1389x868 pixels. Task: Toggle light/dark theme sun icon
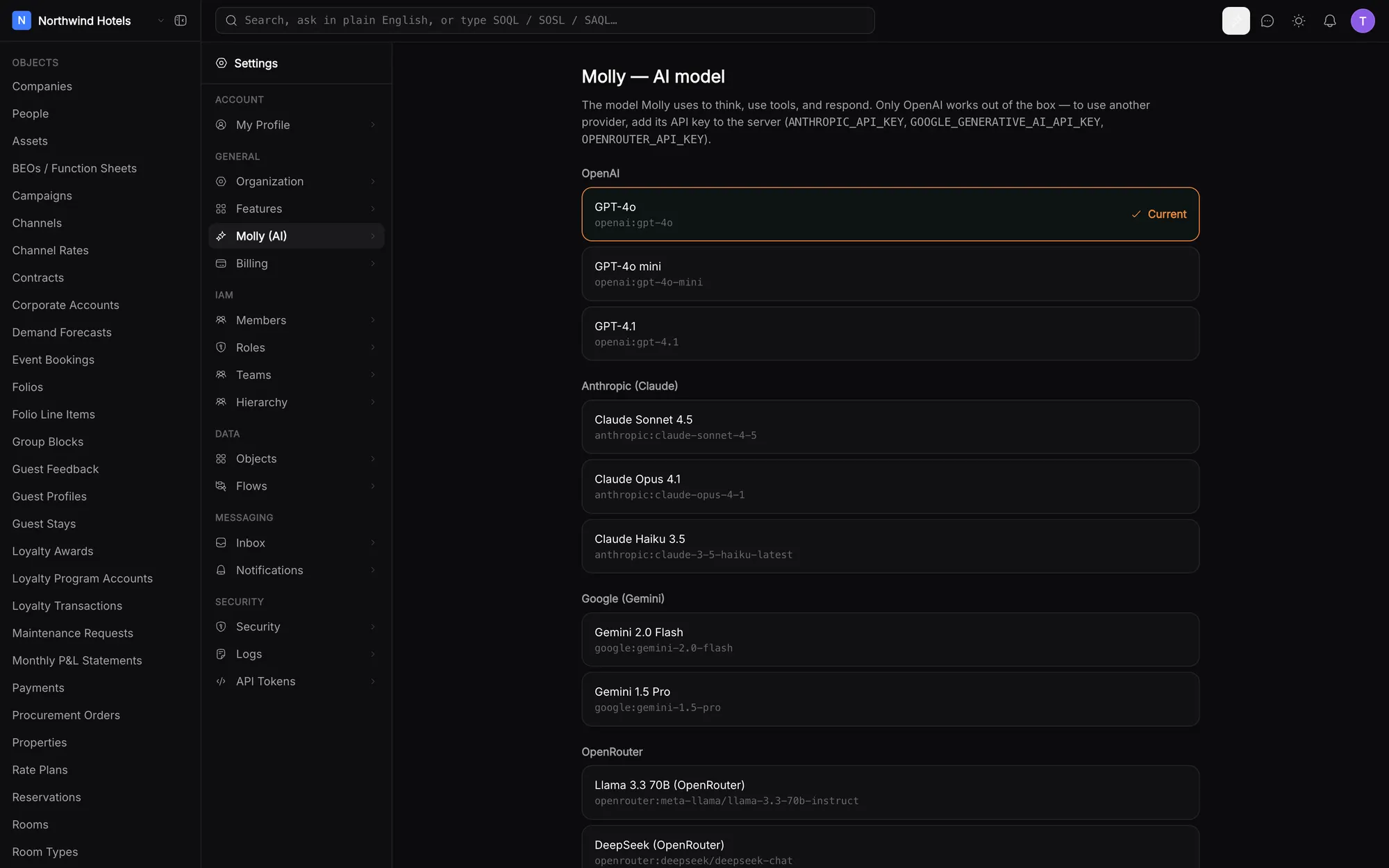1299,21
